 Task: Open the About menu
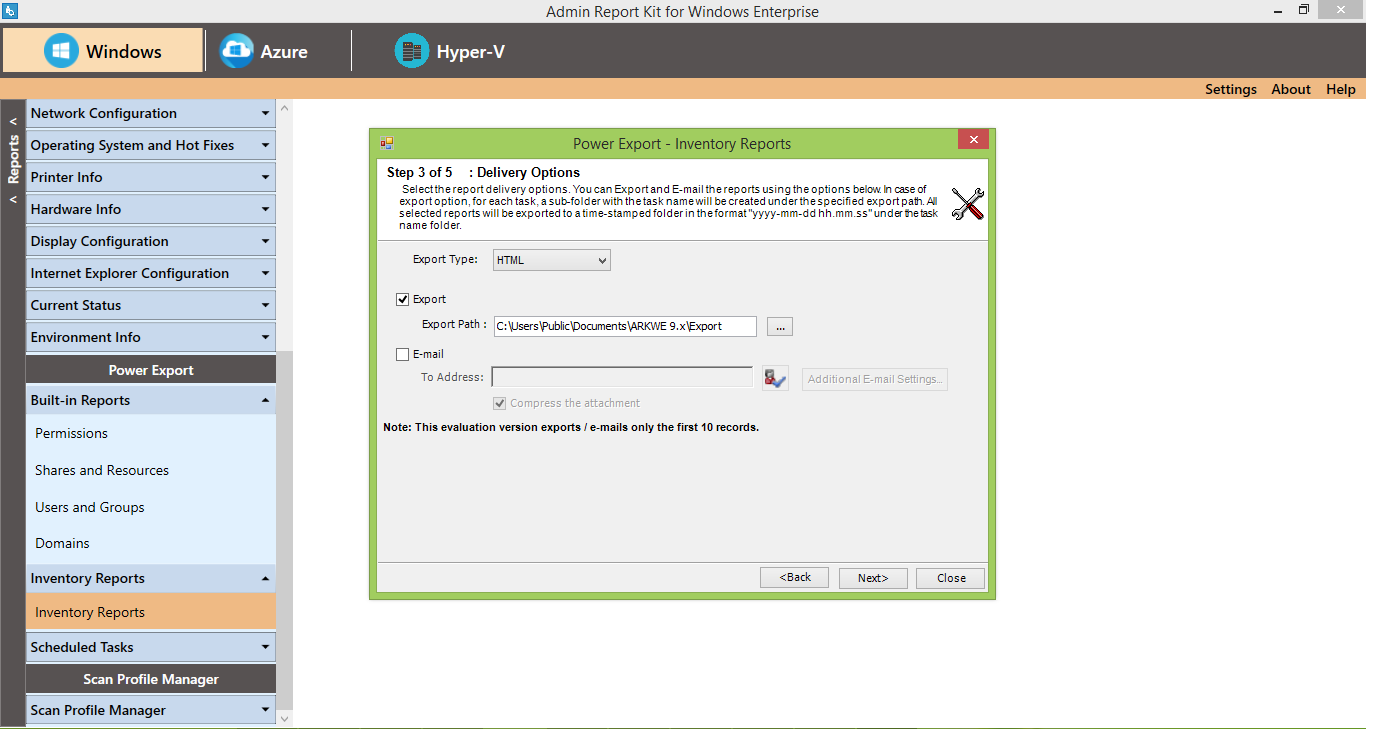point(1291,89)
